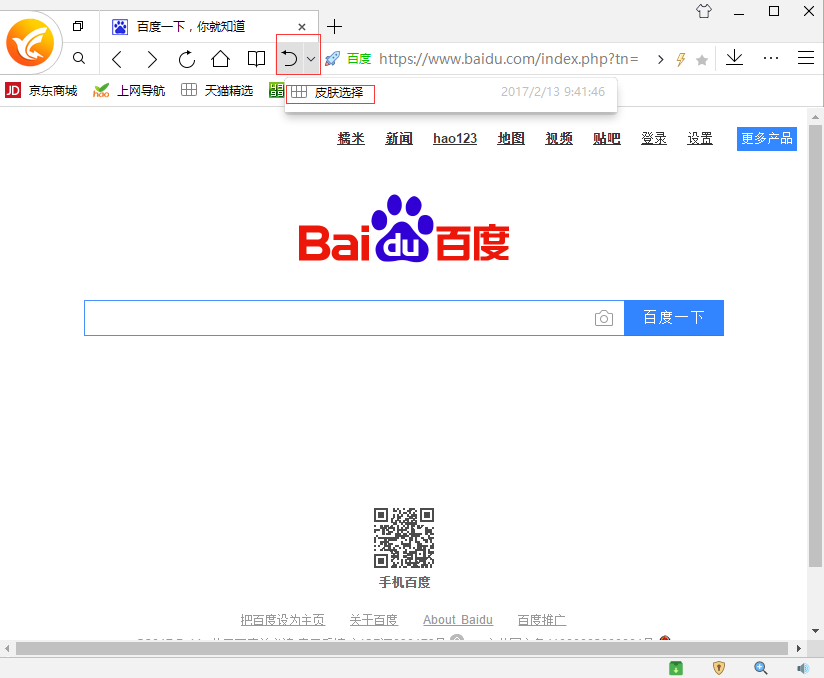Click the 百度一下 search button

(x=673, y=317)
